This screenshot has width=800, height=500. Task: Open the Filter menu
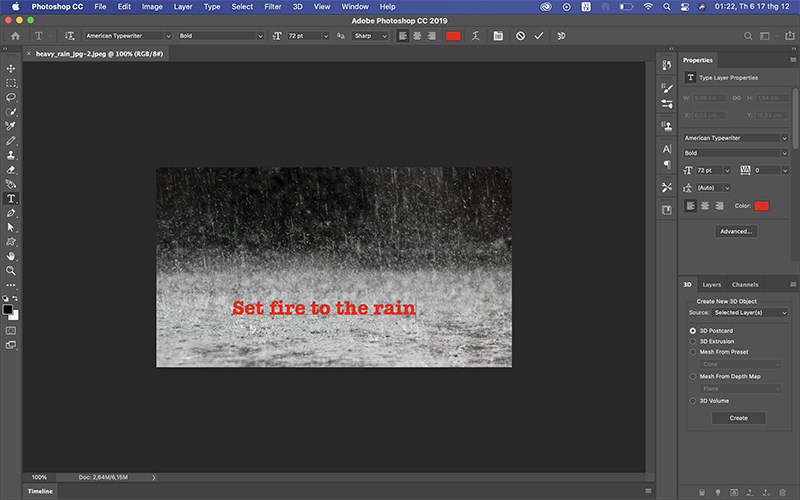(272, 7)
